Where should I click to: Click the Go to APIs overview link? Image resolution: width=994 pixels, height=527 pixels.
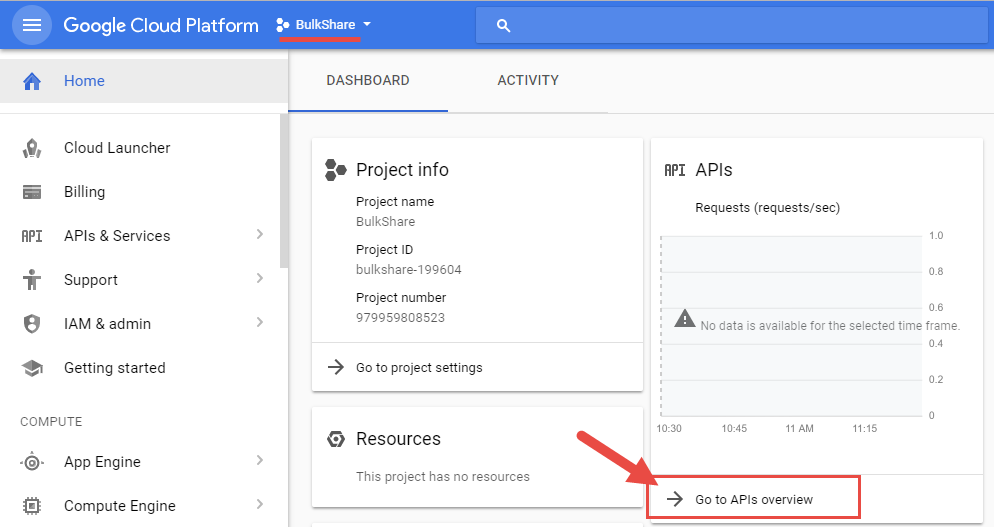754,500
